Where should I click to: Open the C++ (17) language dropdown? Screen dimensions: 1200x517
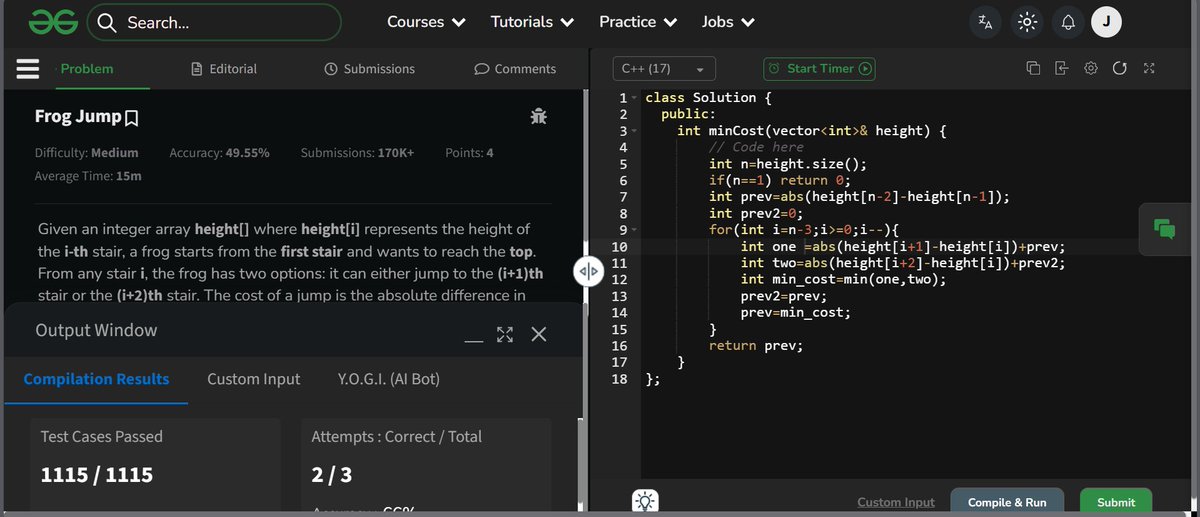click(663, 69)
